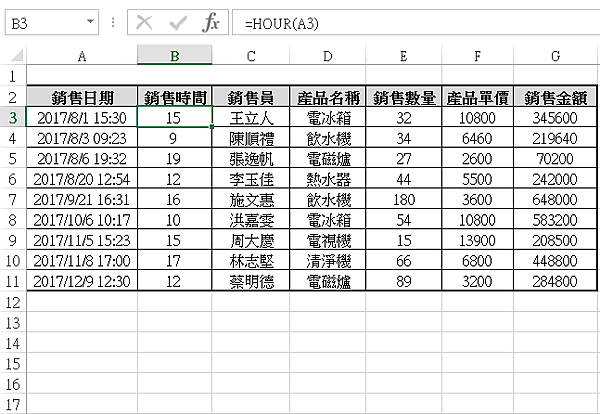
Task: Select row 11 header
Action: [x=13, y=281]
